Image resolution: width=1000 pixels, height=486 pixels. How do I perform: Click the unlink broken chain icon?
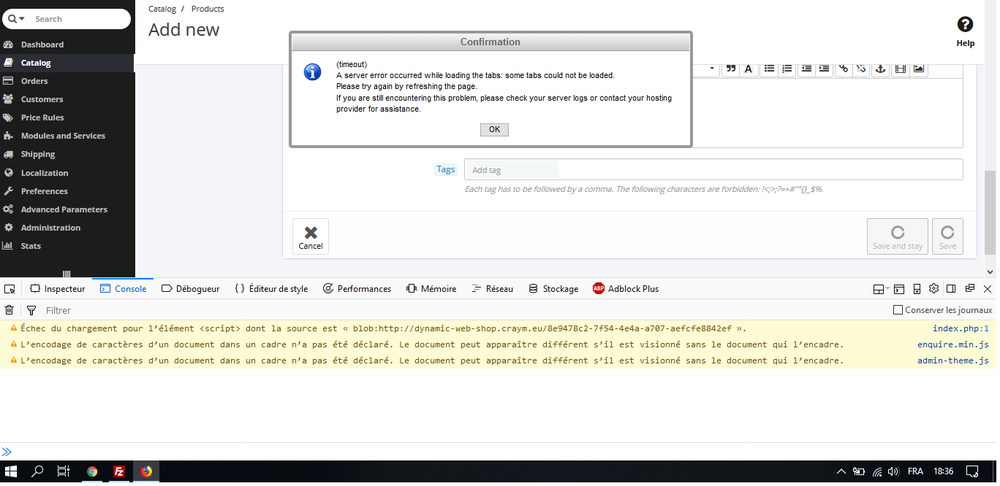(861, 69)
